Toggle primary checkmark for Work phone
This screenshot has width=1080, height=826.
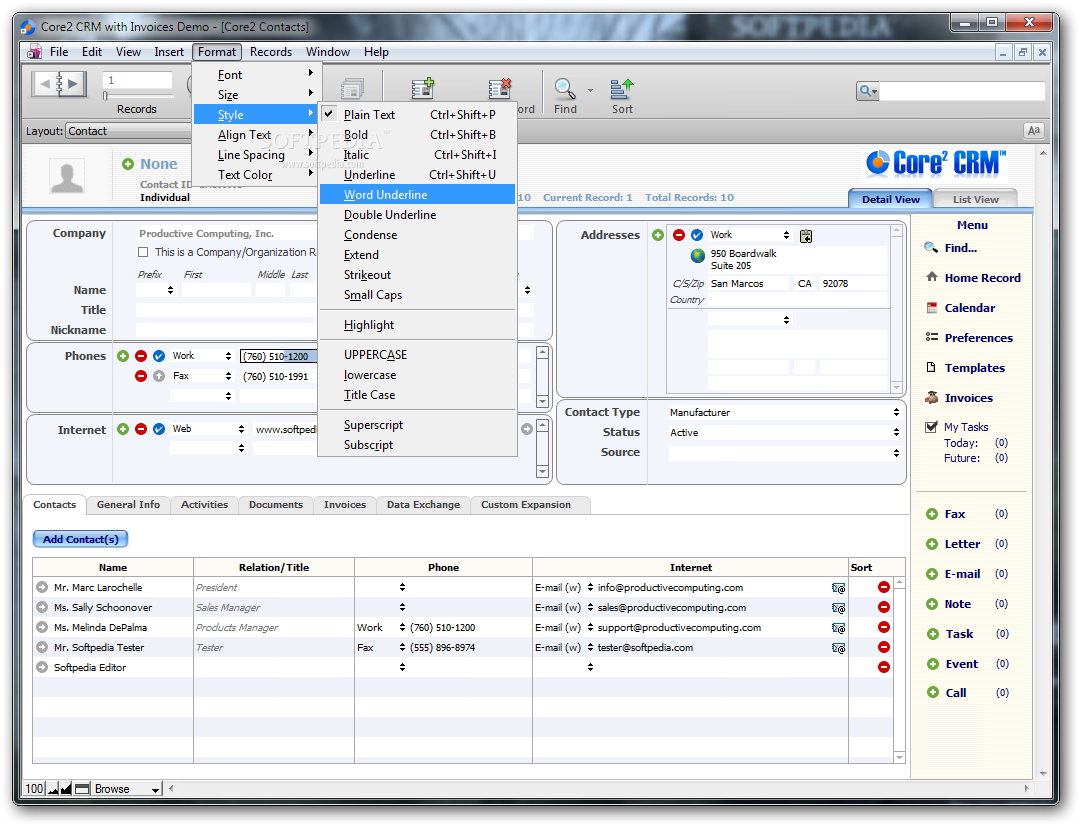click(x=159, y=356)
